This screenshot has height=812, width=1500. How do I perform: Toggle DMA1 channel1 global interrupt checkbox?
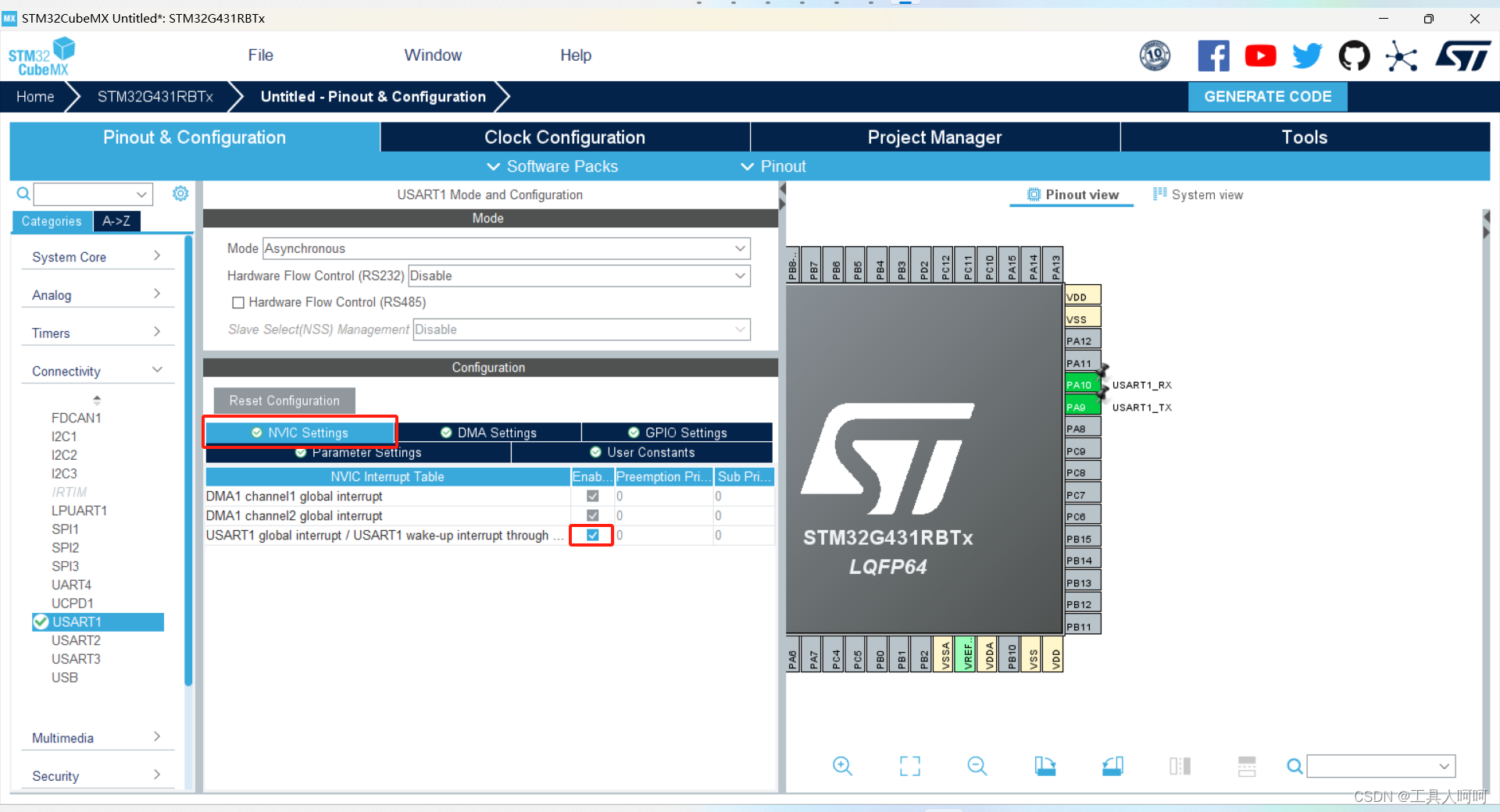592,496
